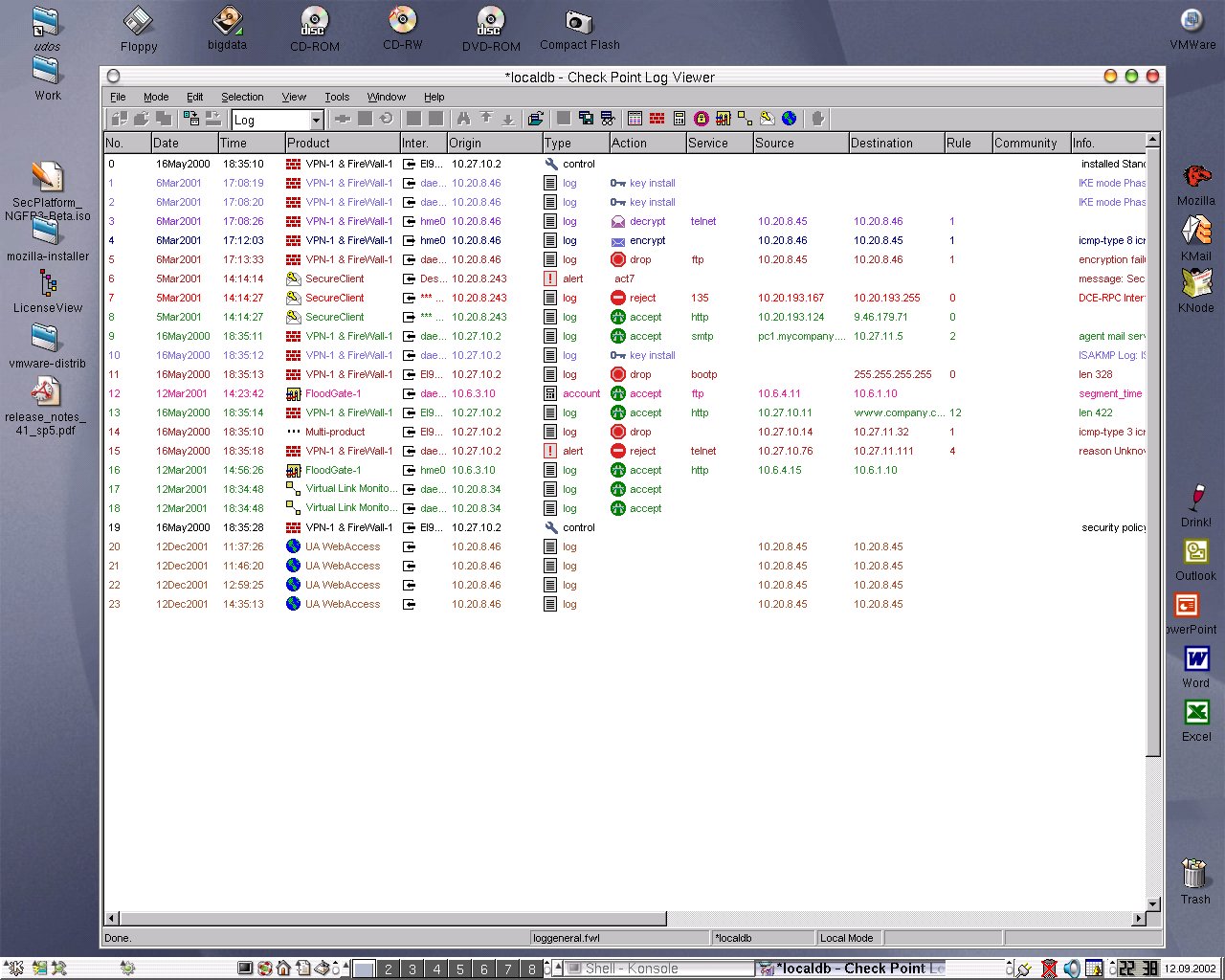Viewport: 1225px width, 980px height.
Task: Open the View menu
Action: point(294,97)
